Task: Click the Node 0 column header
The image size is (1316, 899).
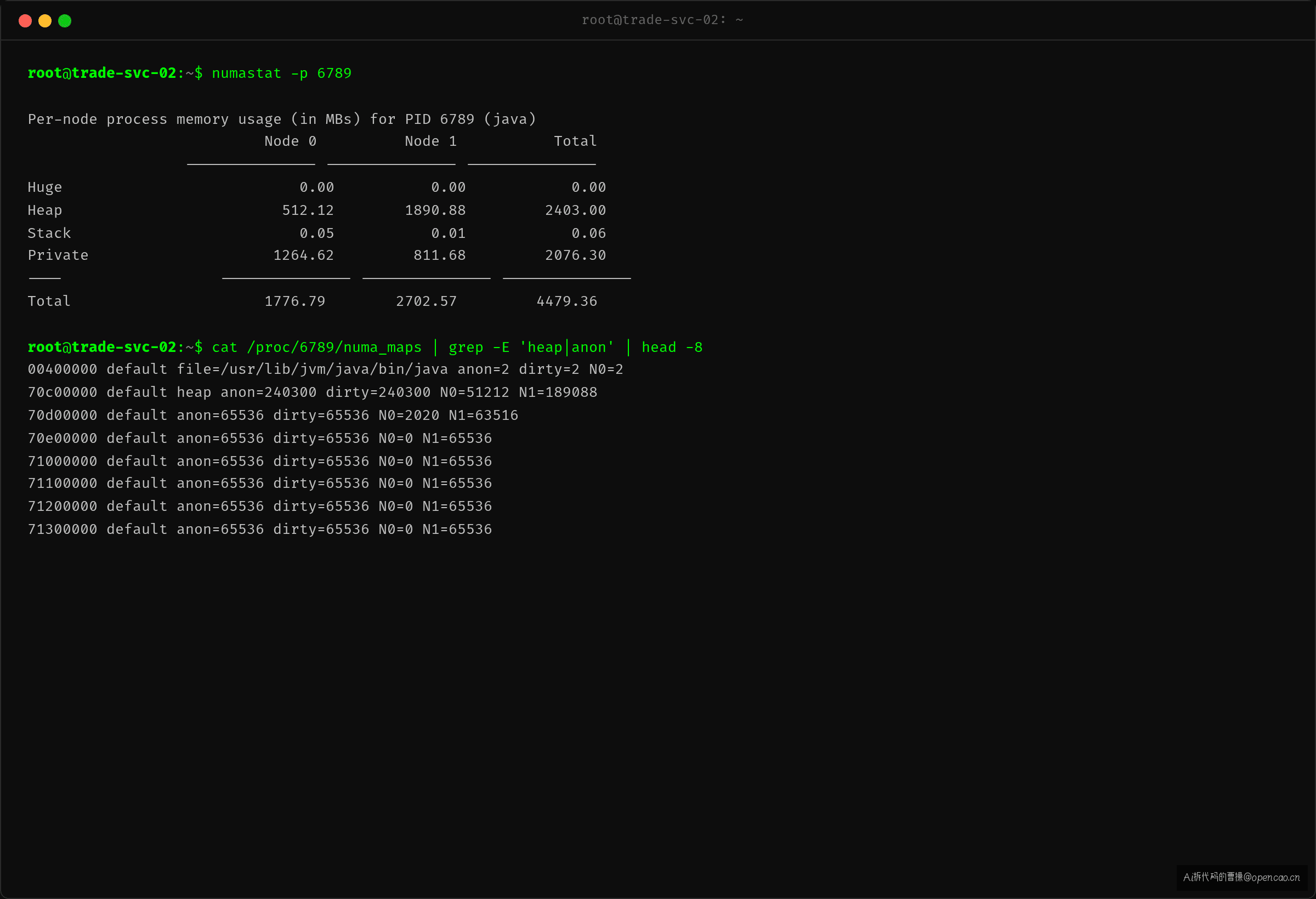Action: (290, 141)
